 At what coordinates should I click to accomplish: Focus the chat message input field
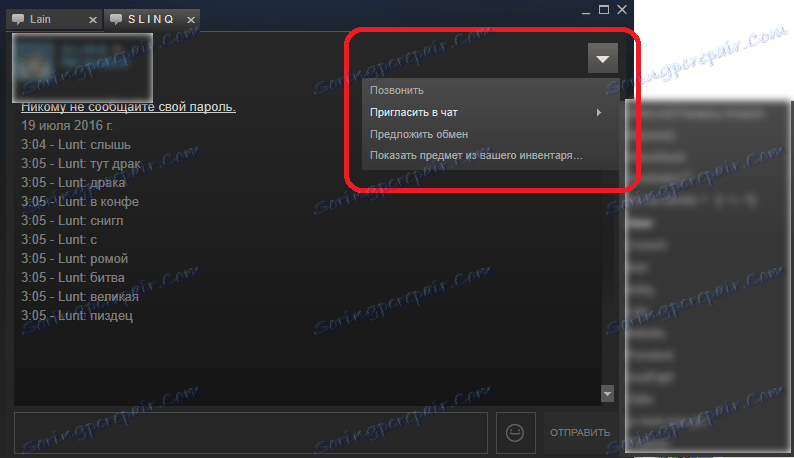(x=251, y=433)
